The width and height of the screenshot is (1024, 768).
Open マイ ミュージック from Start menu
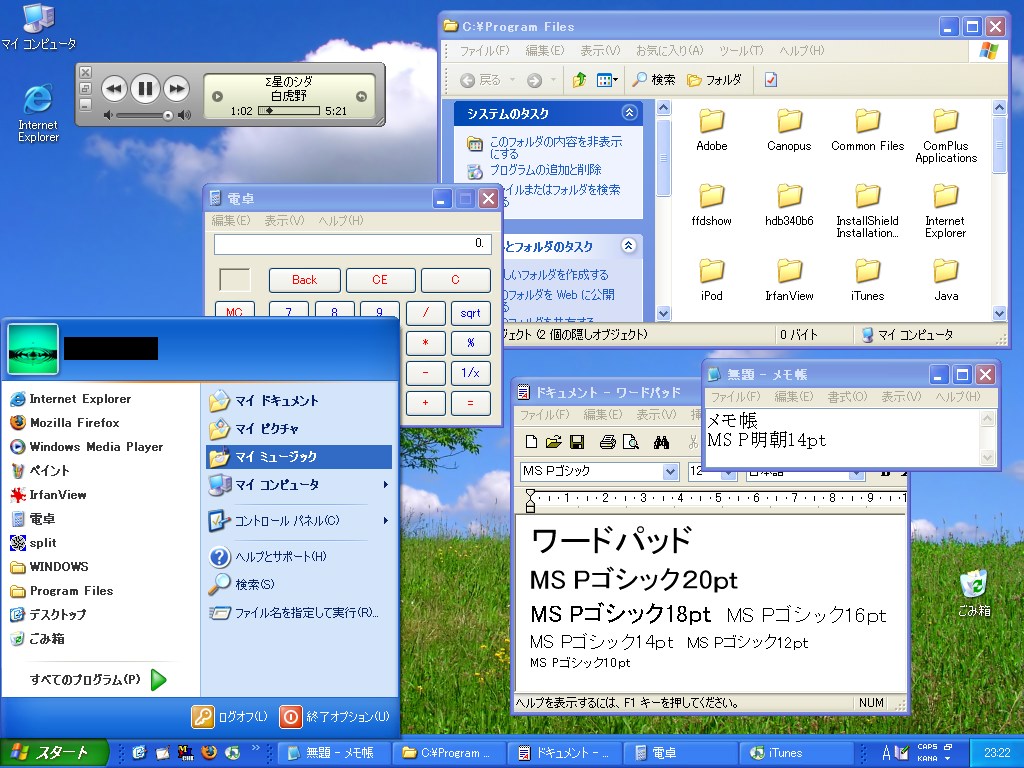[x=300, y=456]
